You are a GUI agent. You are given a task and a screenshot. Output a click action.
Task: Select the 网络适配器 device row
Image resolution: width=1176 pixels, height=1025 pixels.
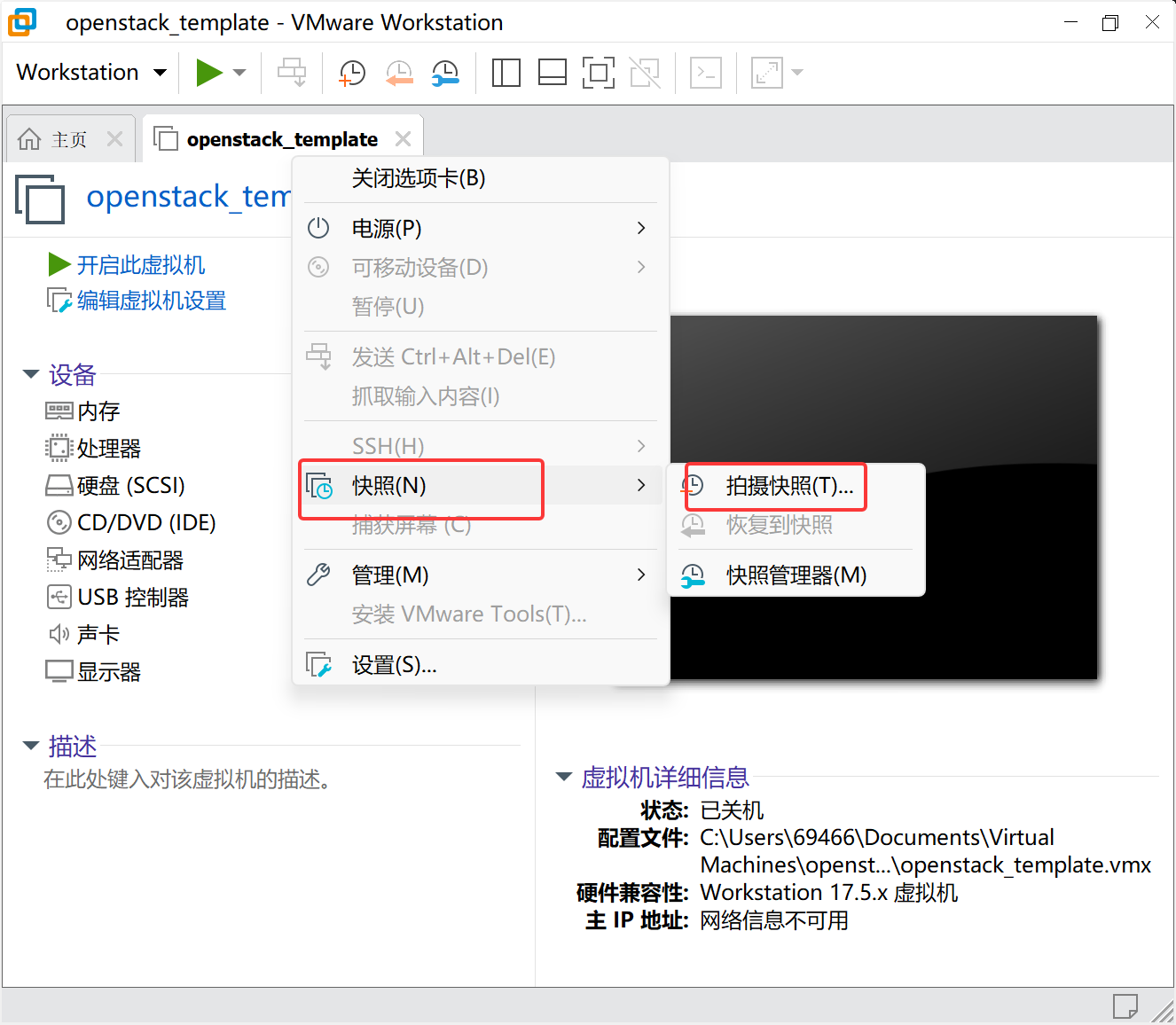(x=114, y=560)
